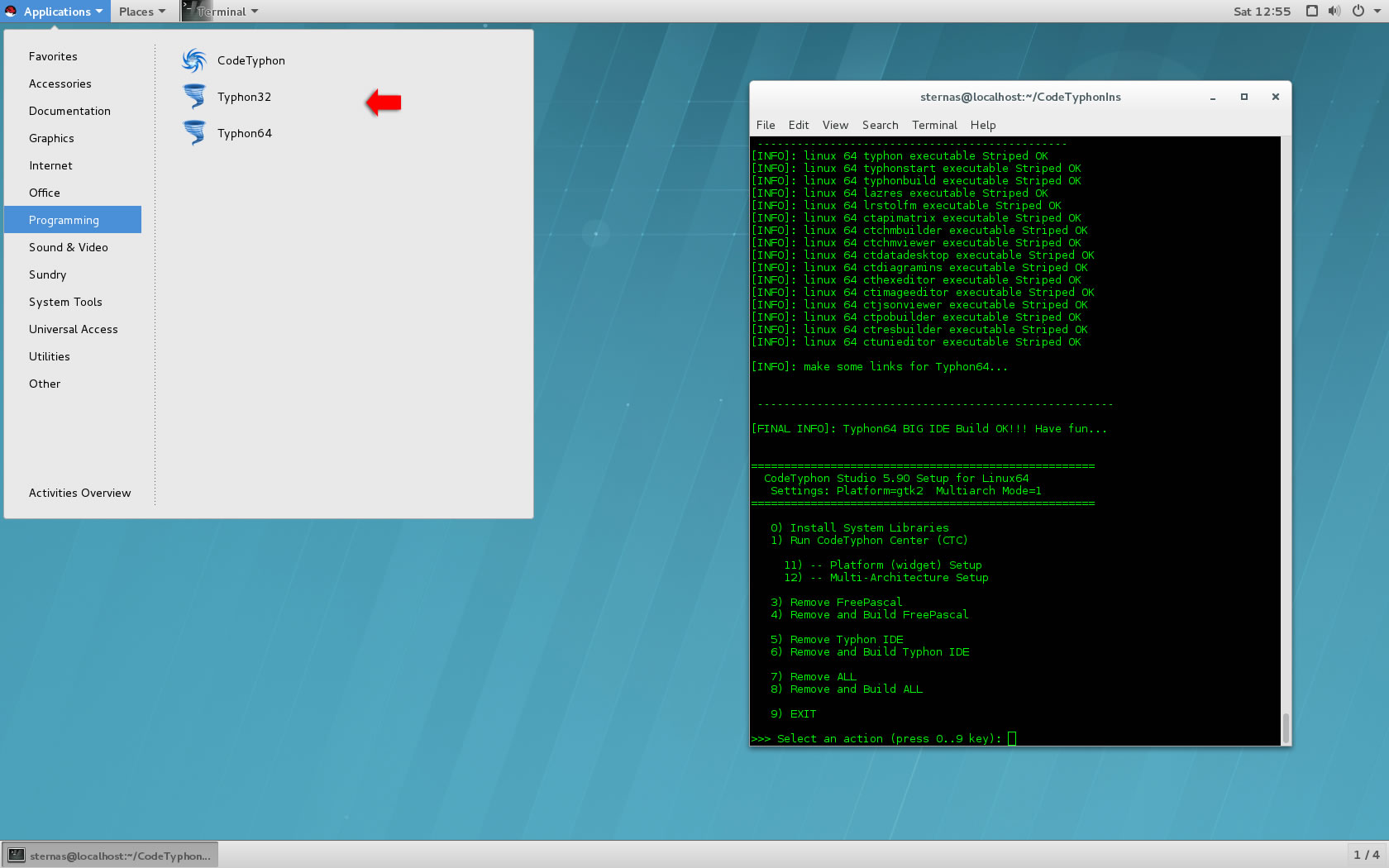Click the terminal title bar text
This screenshot has width=1389, height=868.
click(x=1020, y=97)
